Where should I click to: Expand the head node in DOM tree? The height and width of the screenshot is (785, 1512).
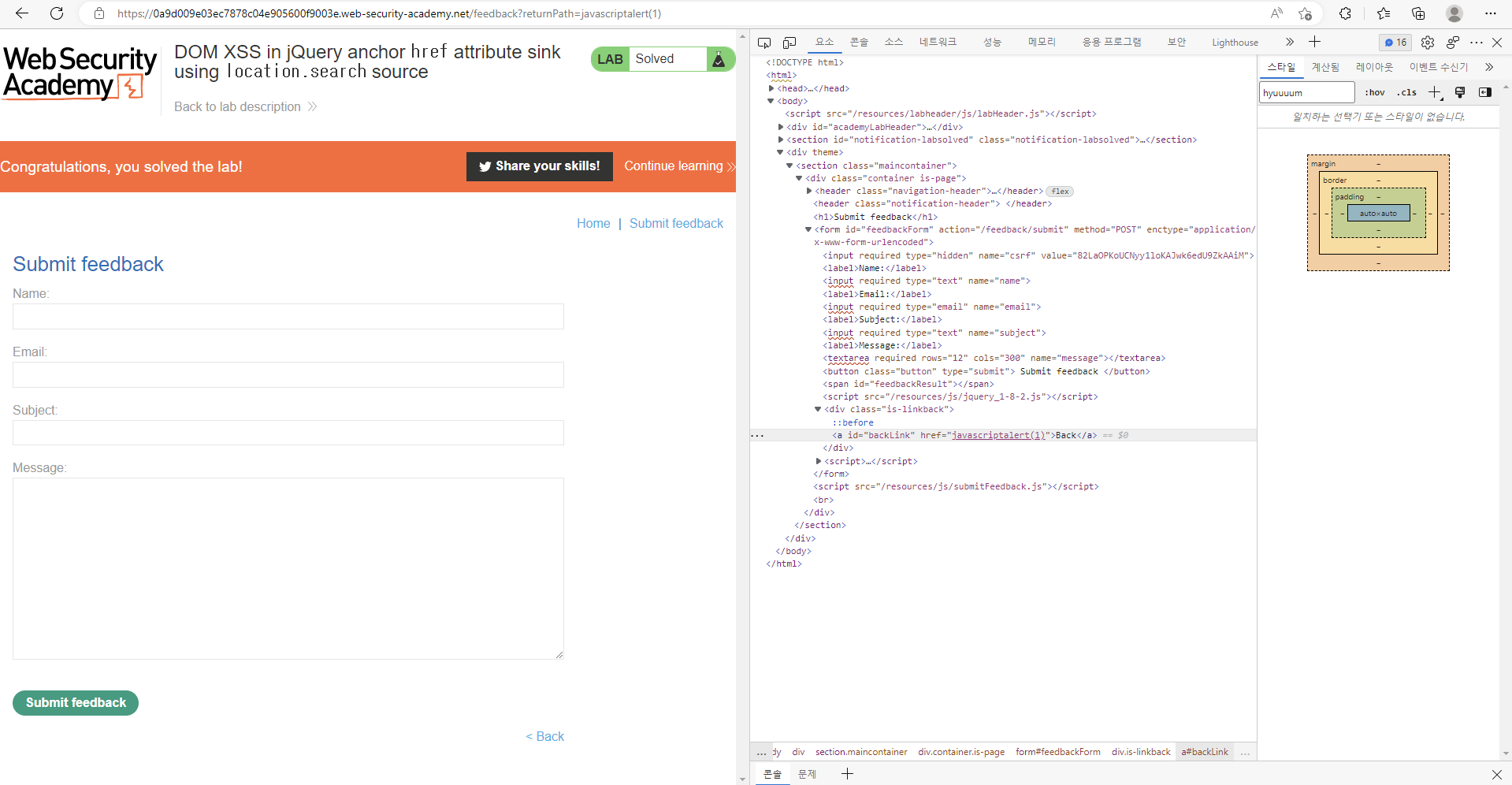pos(771,88)
